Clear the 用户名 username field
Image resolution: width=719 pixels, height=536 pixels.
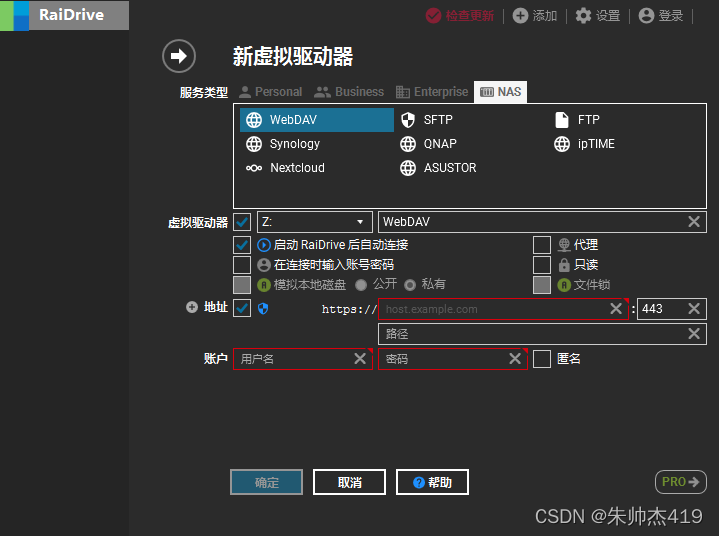[360, 359]
